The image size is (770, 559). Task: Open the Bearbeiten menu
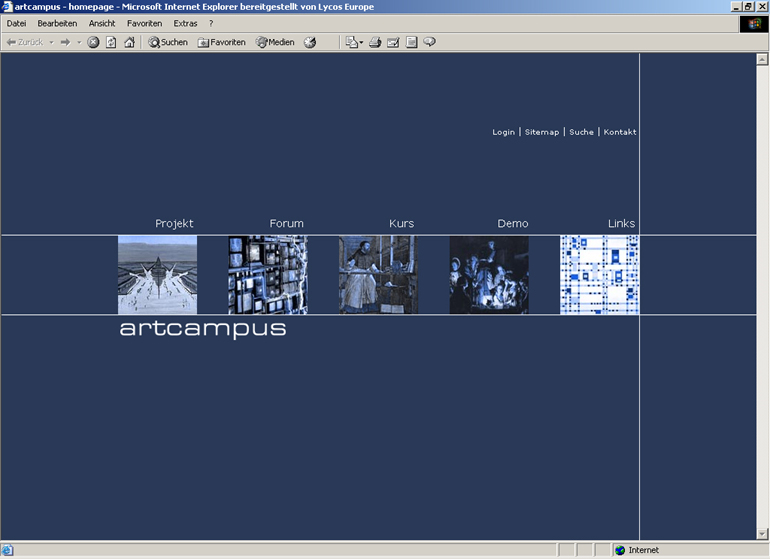point(57,23)
